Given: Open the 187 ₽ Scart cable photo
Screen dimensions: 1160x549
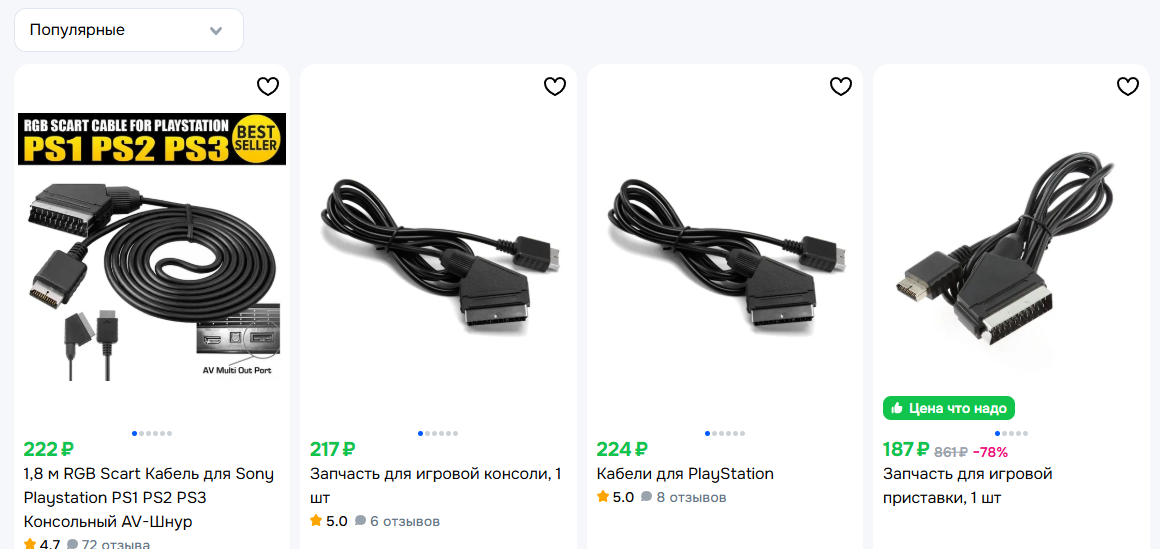Looking at the screenshot, I should pyautogui.click(x=1011, y=250).
